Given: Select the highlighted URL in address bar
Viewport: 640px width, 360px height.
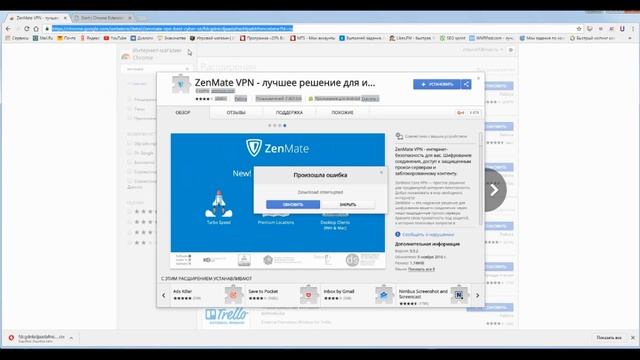Looking at the screenshot, I should tap(172, 29).
